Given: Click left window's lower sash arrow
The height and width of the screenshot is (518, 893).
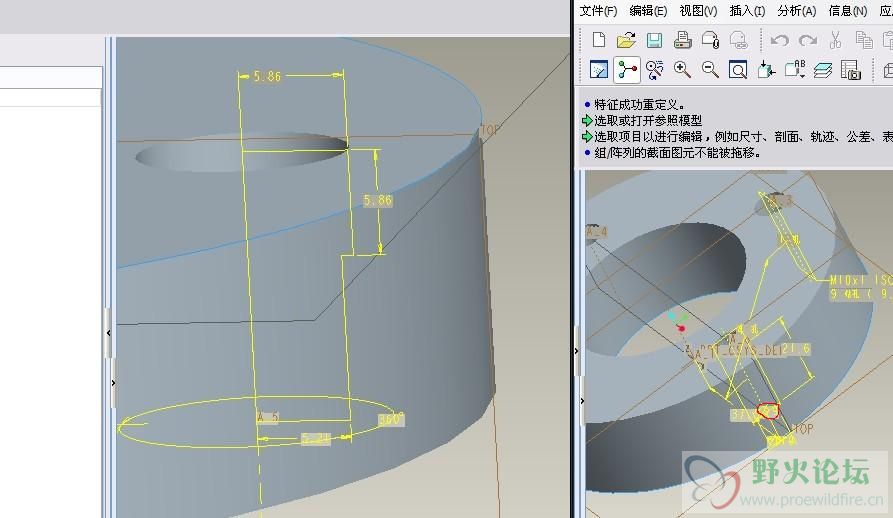Looking at the screenshot, I should [113, 383].
